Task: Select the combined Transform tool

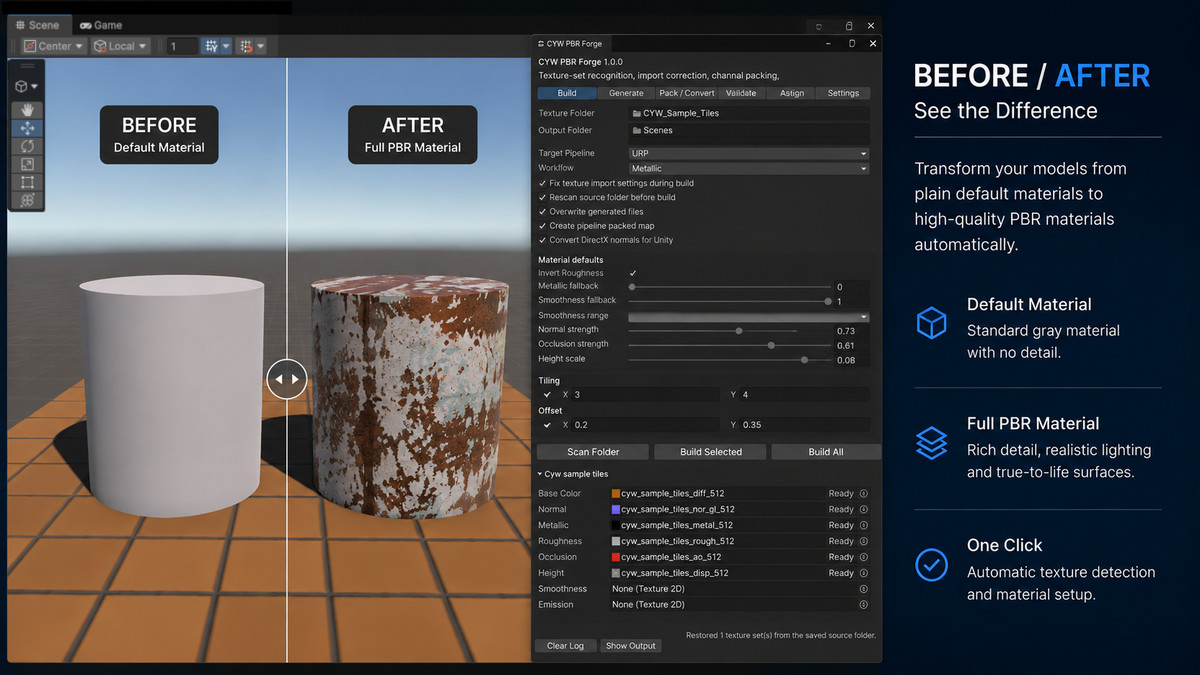Action: 27,200
